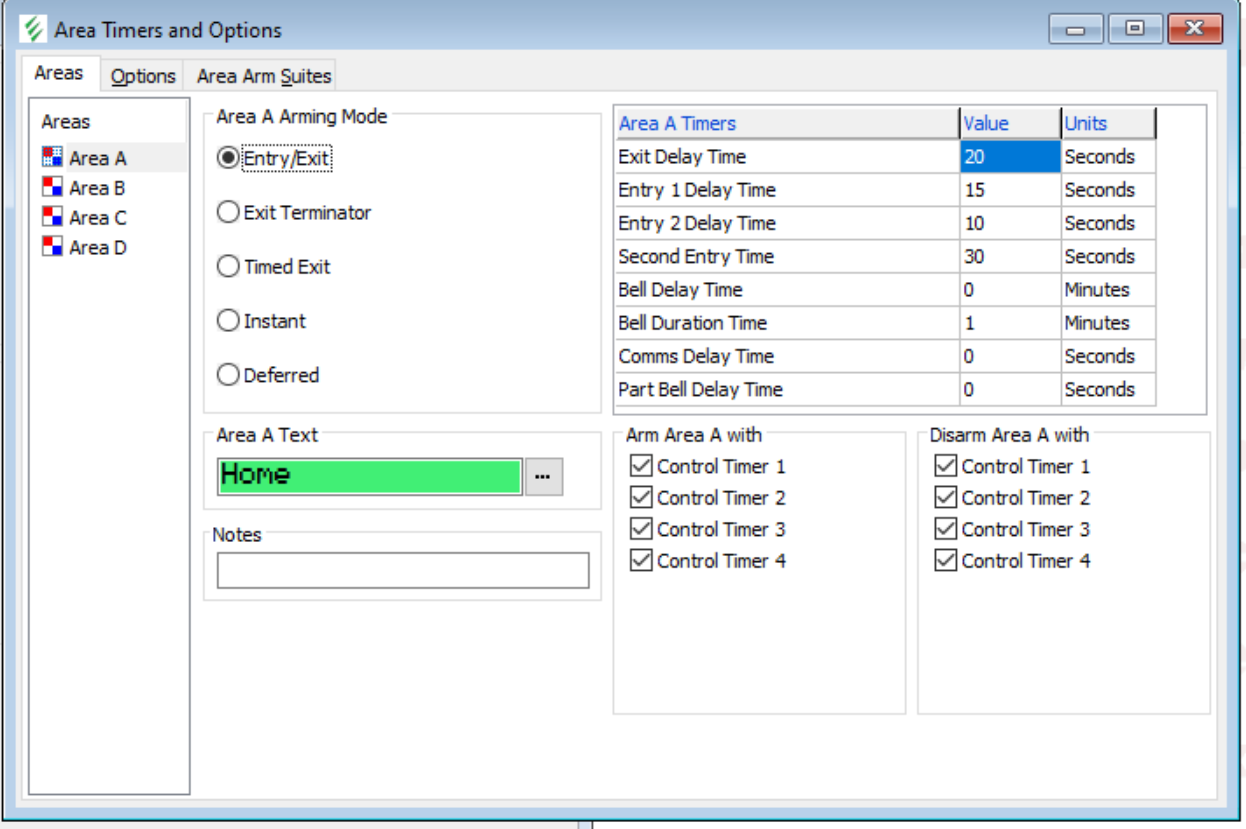1246x829 pixels.
Task: Click the ellipsis button beside Home text
Action: 543,477
